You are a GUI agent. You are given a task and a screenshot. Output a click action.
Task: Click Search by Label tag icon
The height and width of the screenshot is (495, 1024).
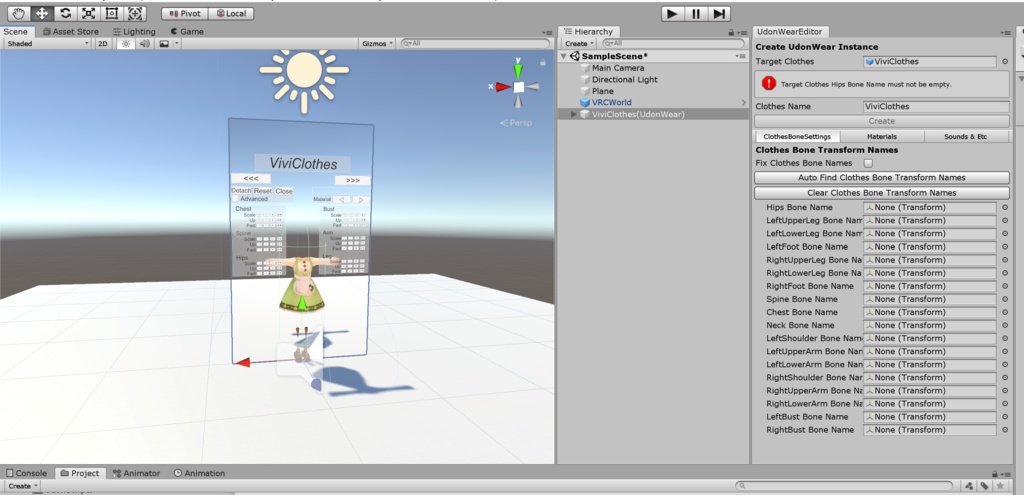[984, 486]
